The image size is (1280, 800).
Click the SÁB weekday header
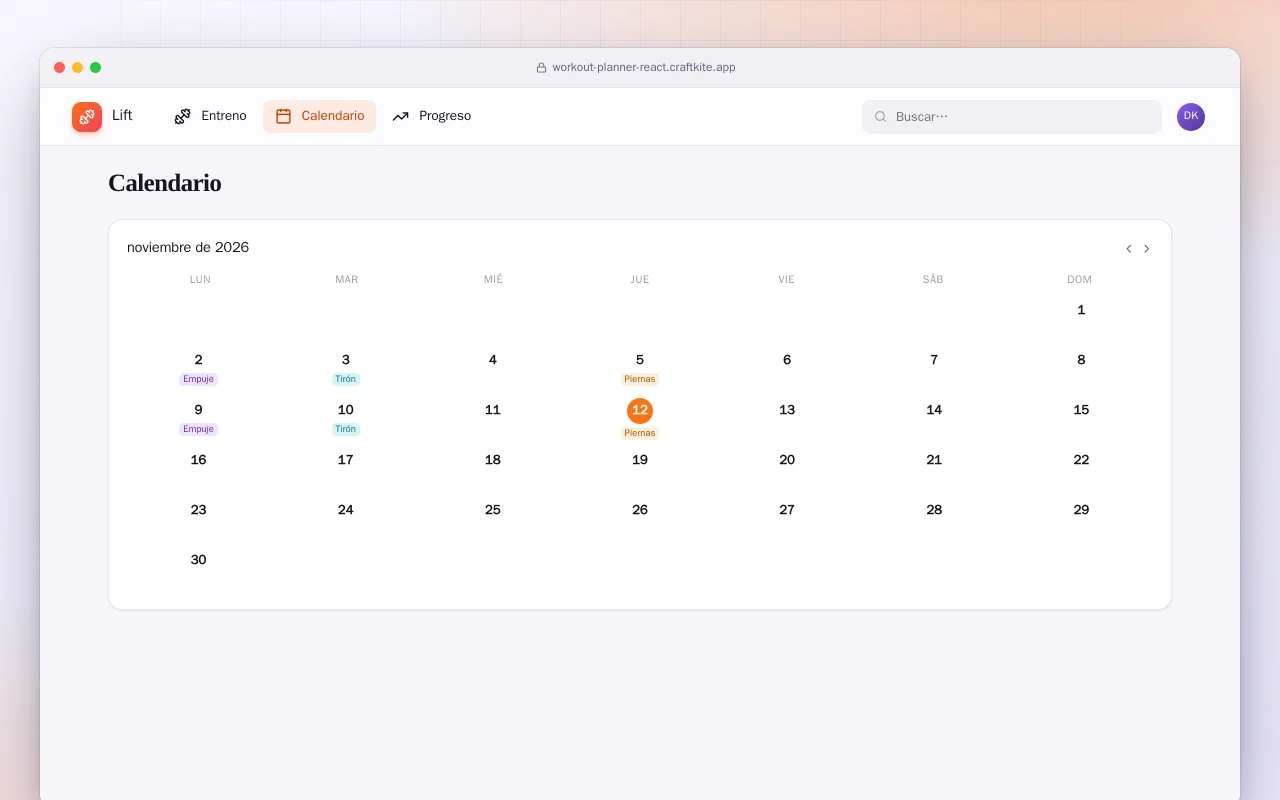coord(933,279)
